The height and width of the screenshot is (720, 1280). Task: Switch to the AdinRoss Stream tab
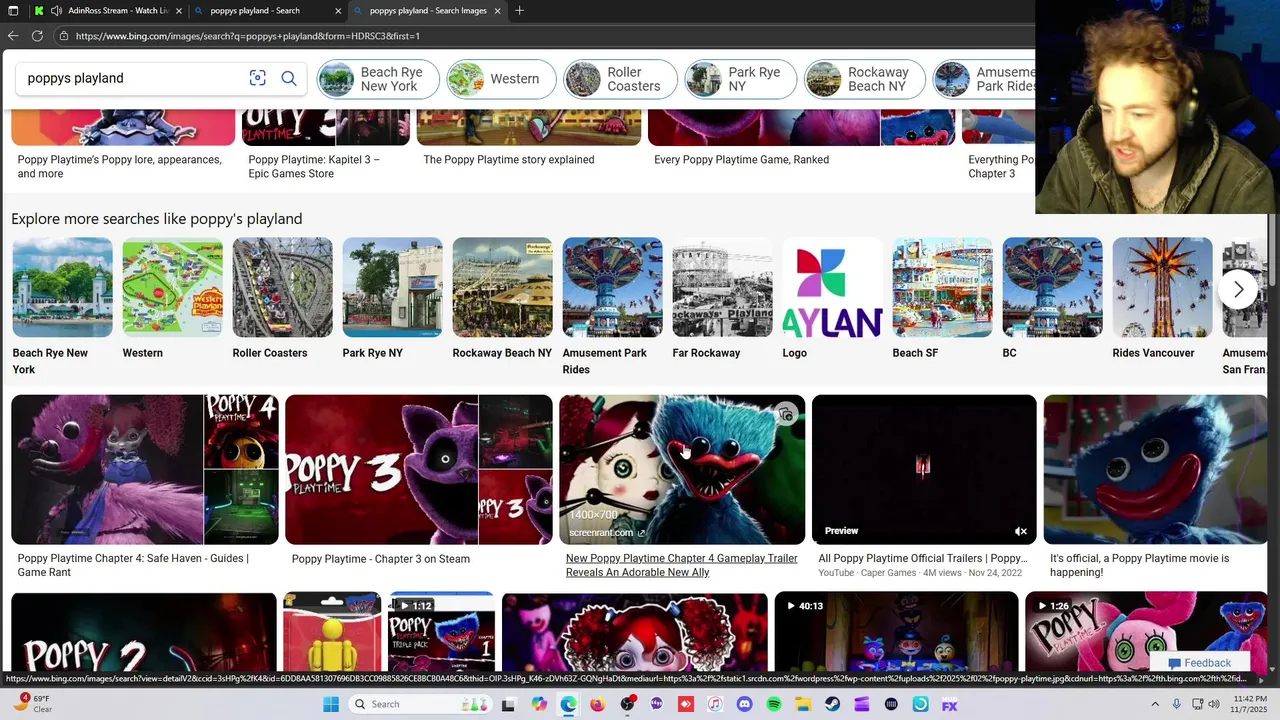(x=110, y=11)
